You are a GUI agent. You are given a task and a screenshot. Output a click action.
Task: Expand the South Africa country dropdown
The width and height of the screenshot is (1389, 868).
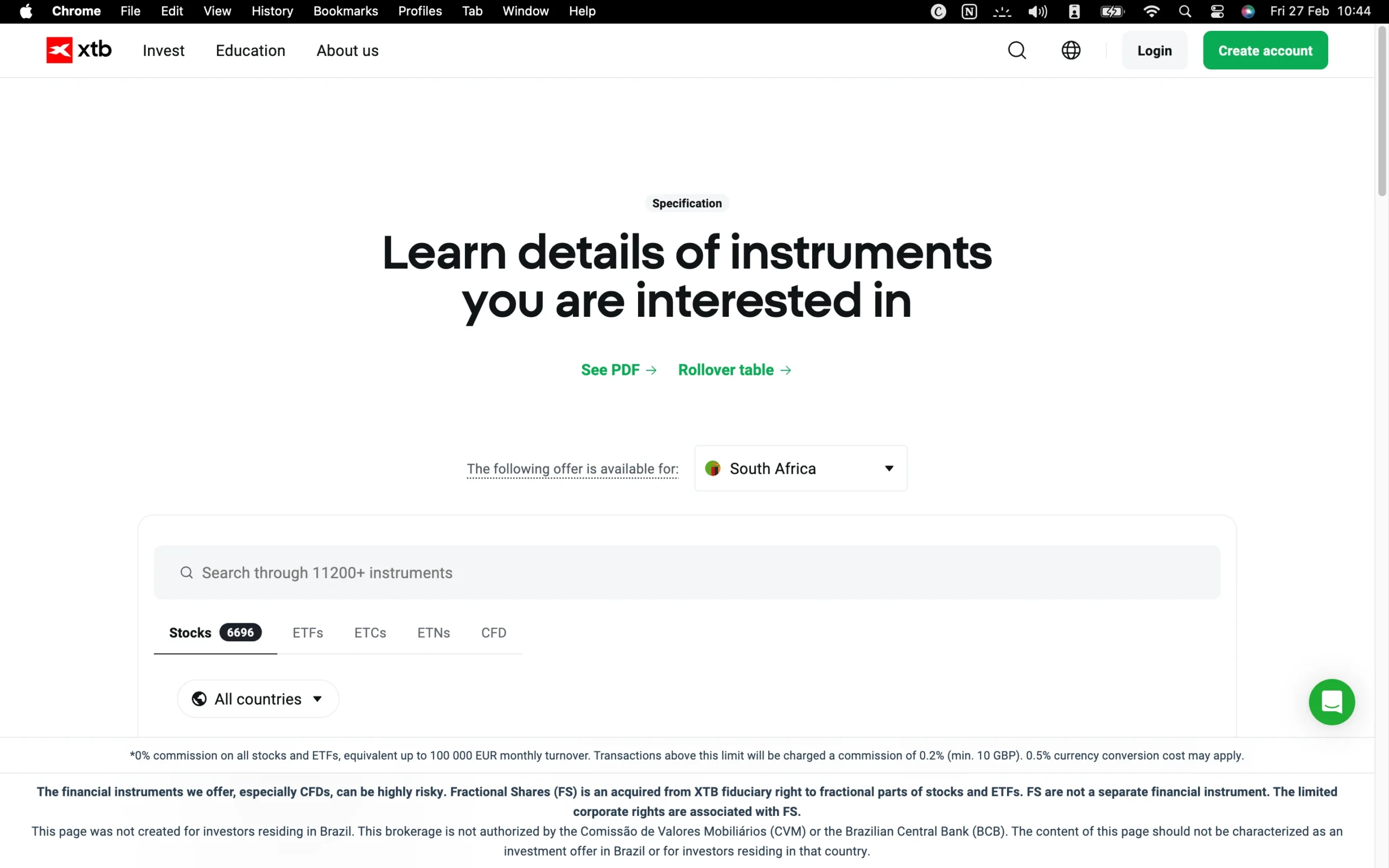pos(800,468)
